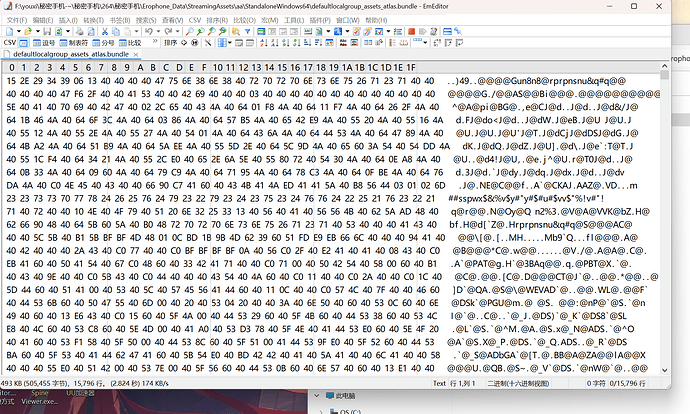Open View (查看) menu

172,20
